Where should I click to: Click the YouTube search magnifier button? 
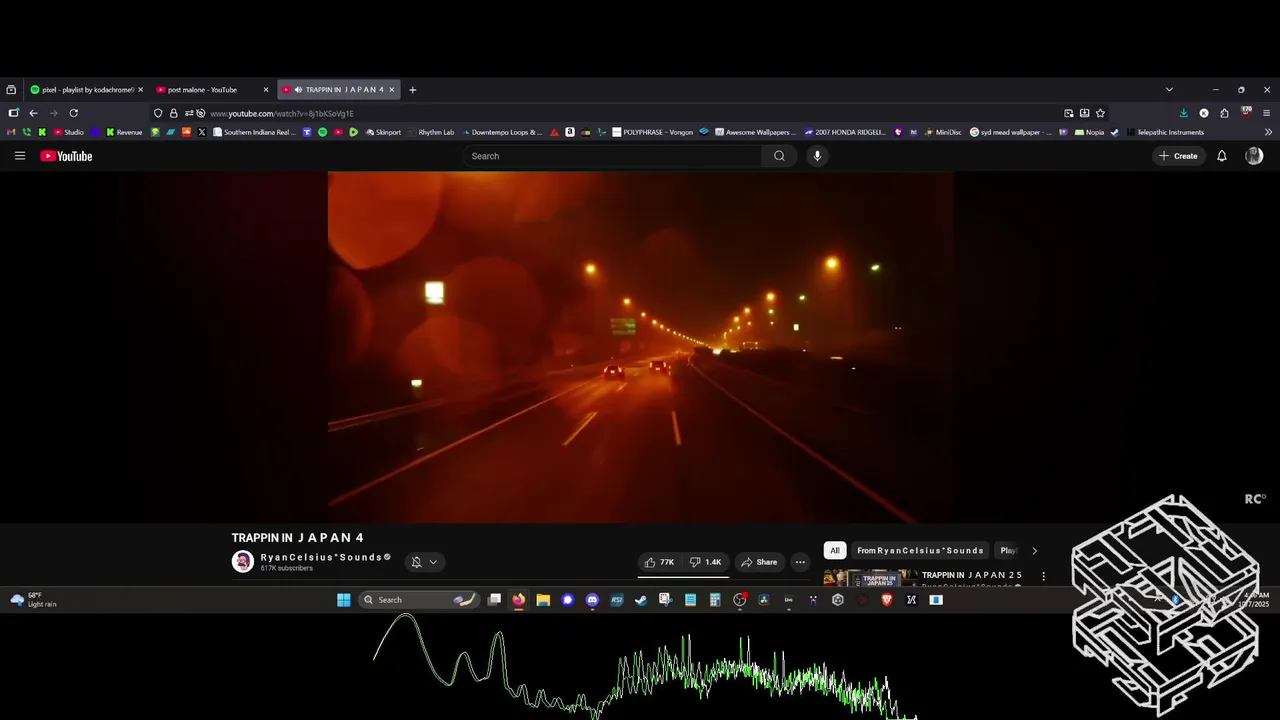[x=779, y=156]
